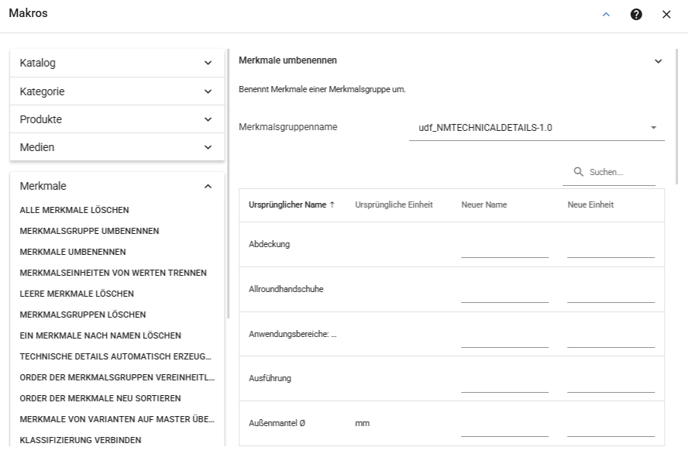Click Neuer Name field for Abdeckung
The height and width of the screenshot is (454, 688).
[x=505, y=250]
